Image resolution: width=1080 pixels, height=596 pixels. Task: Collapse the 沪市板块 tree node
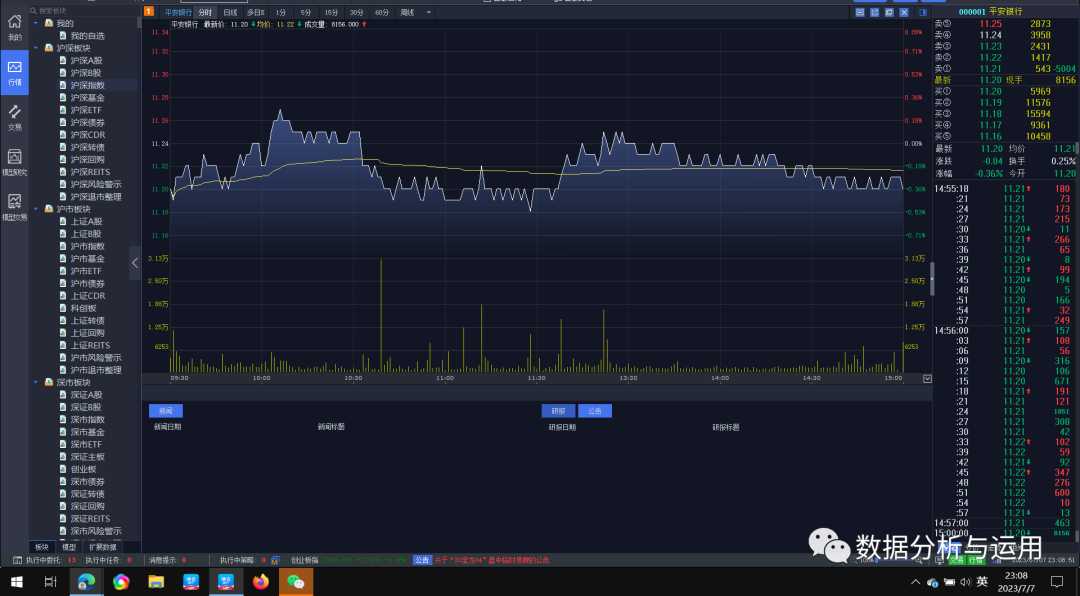pos(36,209)
